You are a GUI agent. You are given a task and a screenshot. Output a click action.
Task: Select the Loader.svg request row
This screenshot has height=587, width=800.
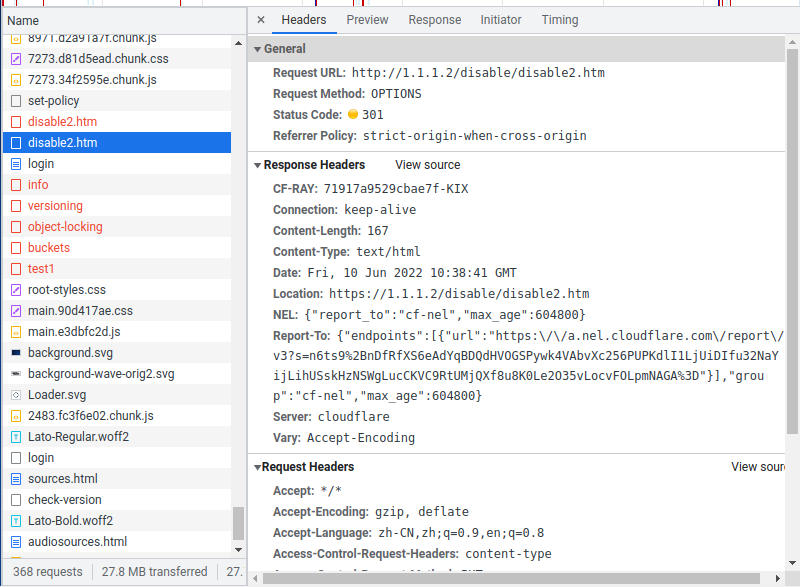[117, 395]
